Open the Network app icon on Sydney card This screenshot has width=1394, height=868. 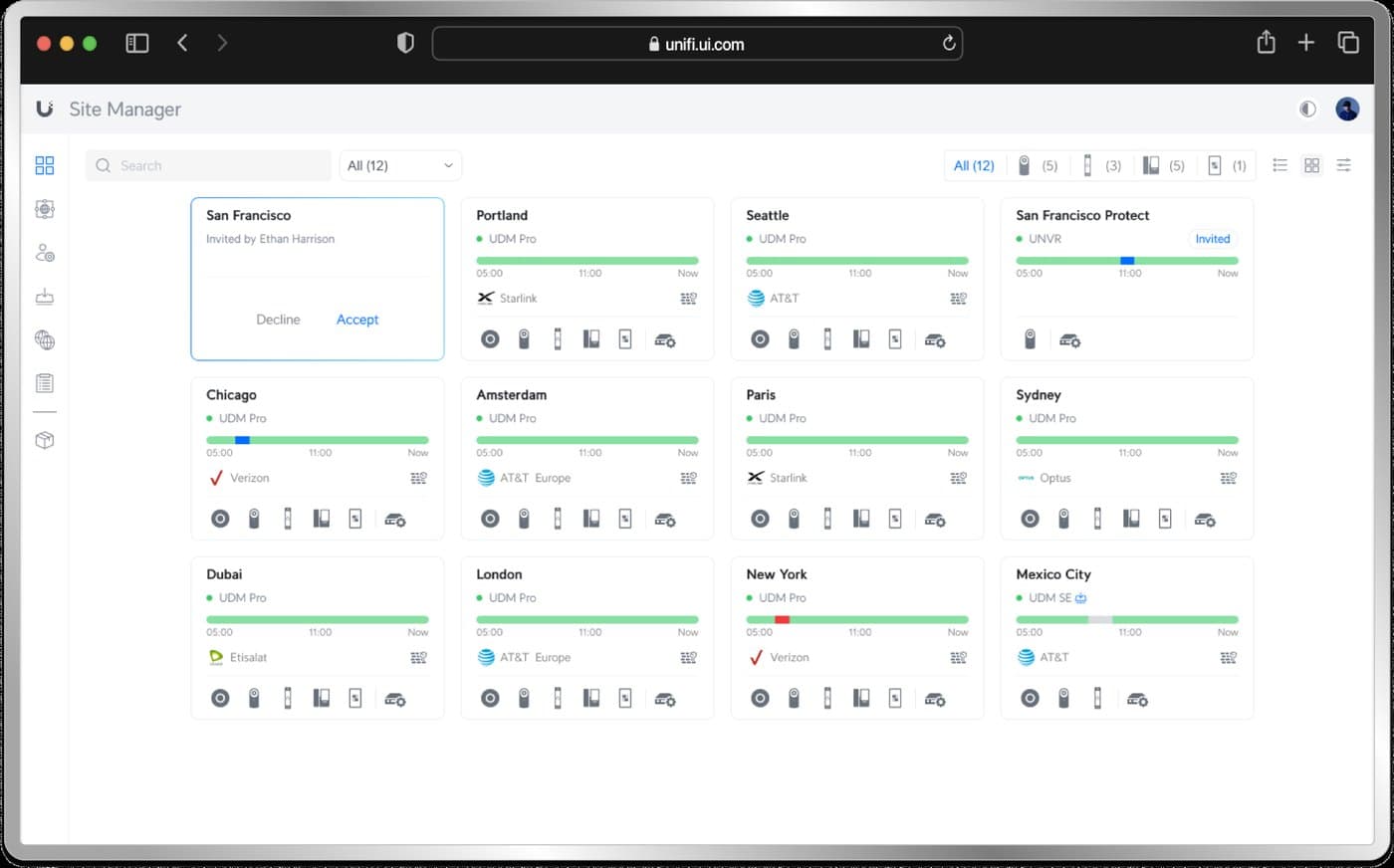tap(1030, 519)
